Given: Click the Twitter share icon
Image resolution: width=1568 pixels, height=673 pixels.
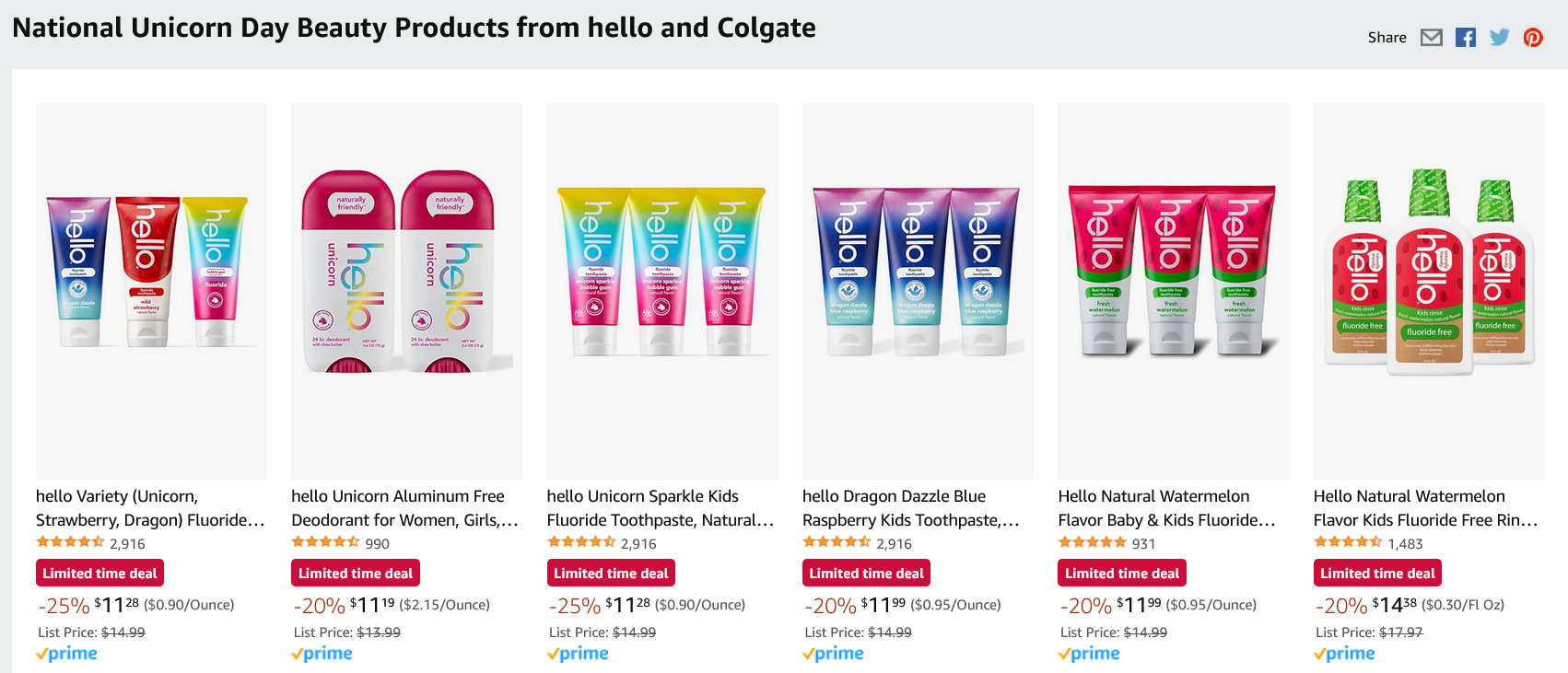Looking at the screenshot, I should [x=1499, y=38].
